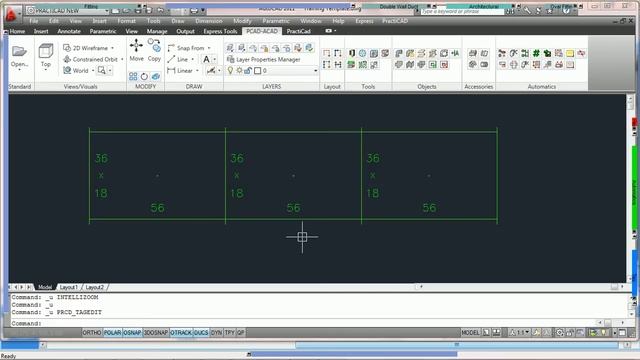This screenshot has height=360, width=640.
Task: Click the +IA icon in Objects panel
Action: click(x=456, y=53)
